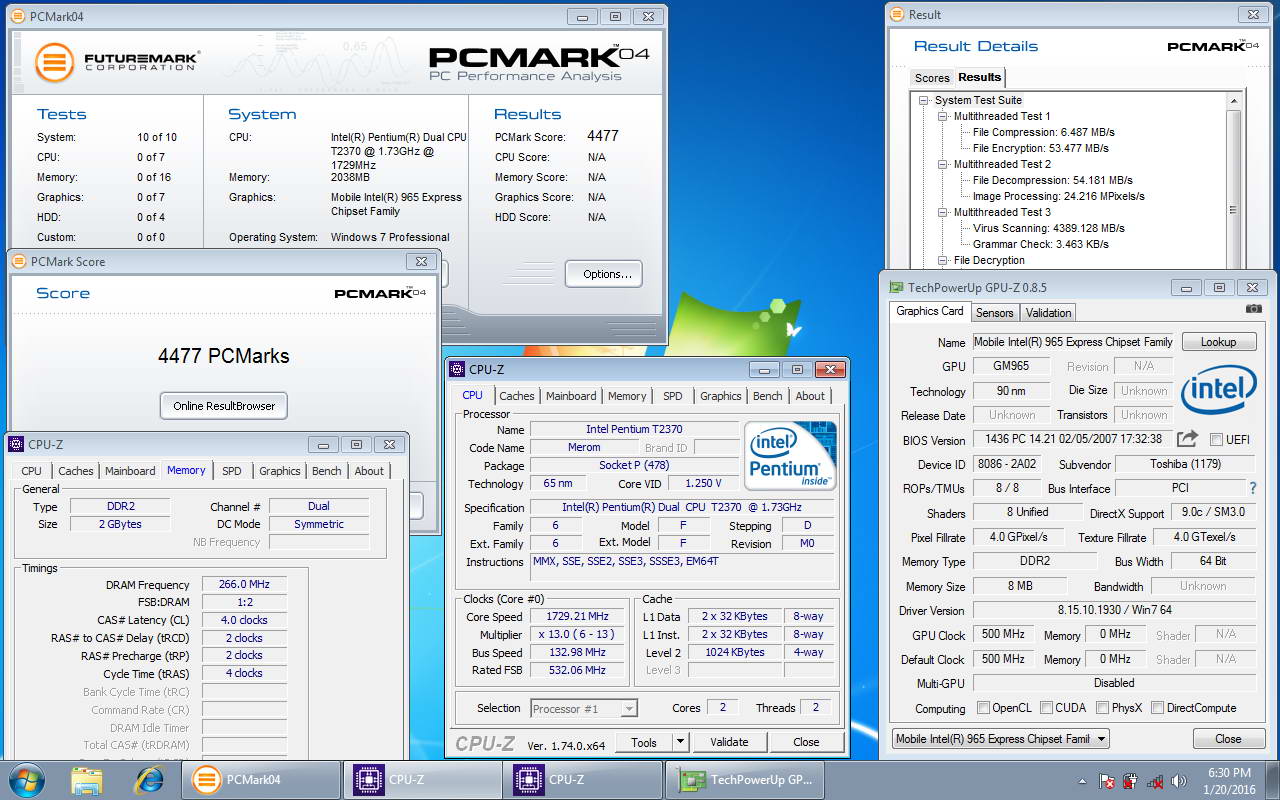Screen dimensions: 1280x800
Task: Collapse the System Test Suite tree node
Action: tap(924, 100)
